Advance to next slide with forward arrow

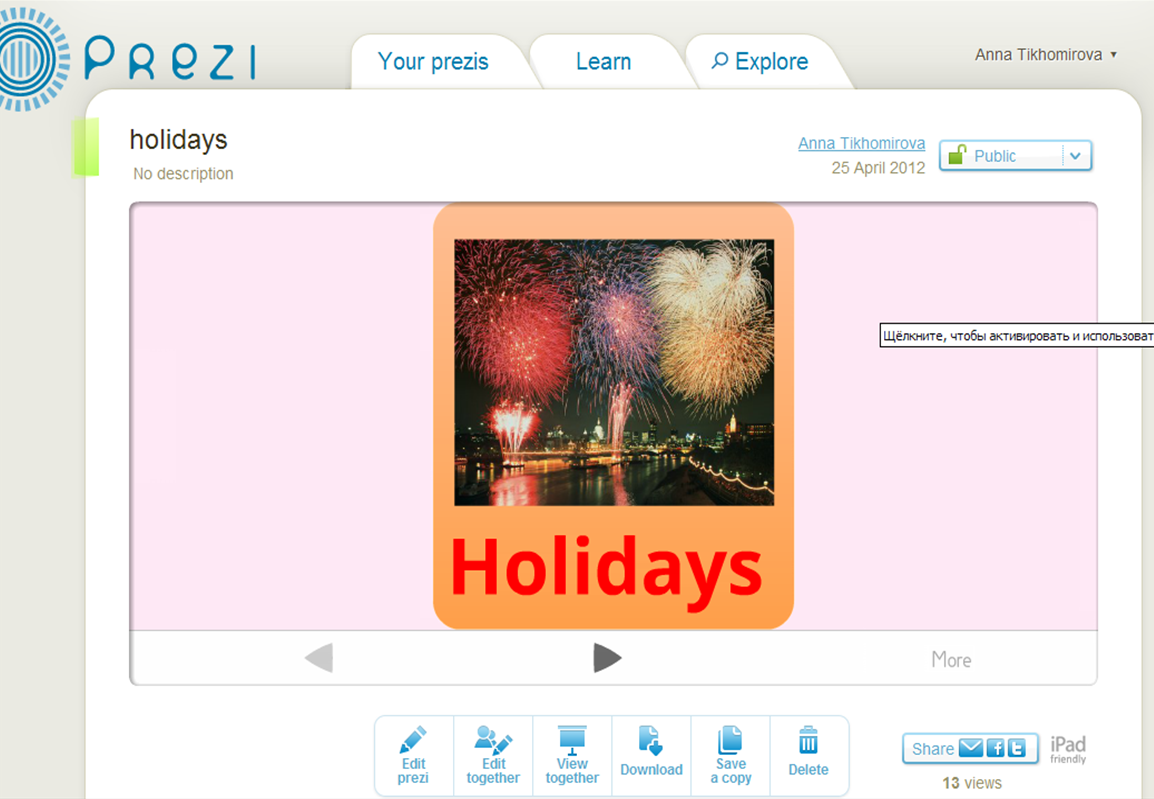pyautogui.click(x=607, y=658)
